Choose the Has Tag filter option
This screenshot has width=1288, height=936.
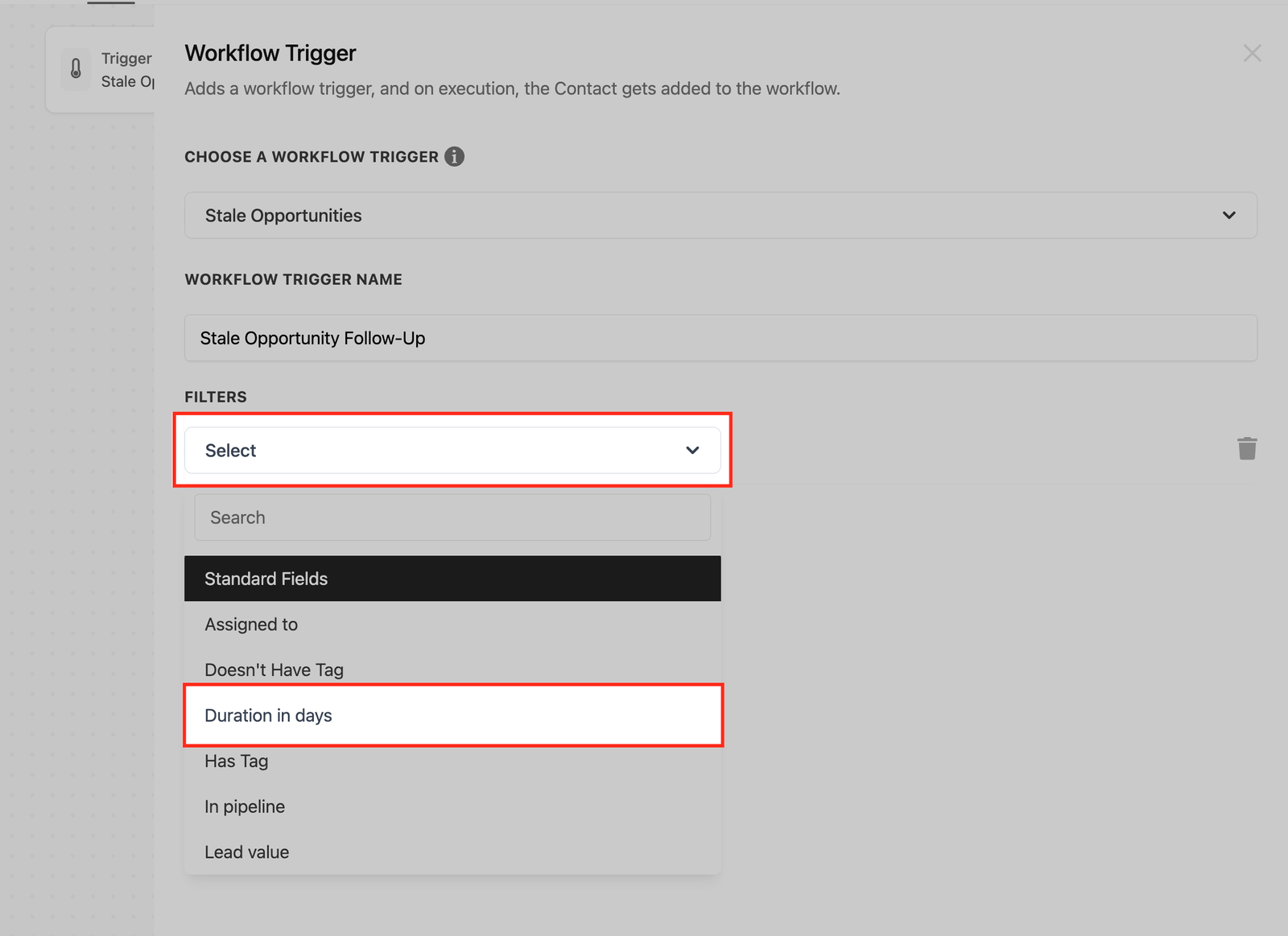pyautogui.click(x=237, y=761)
